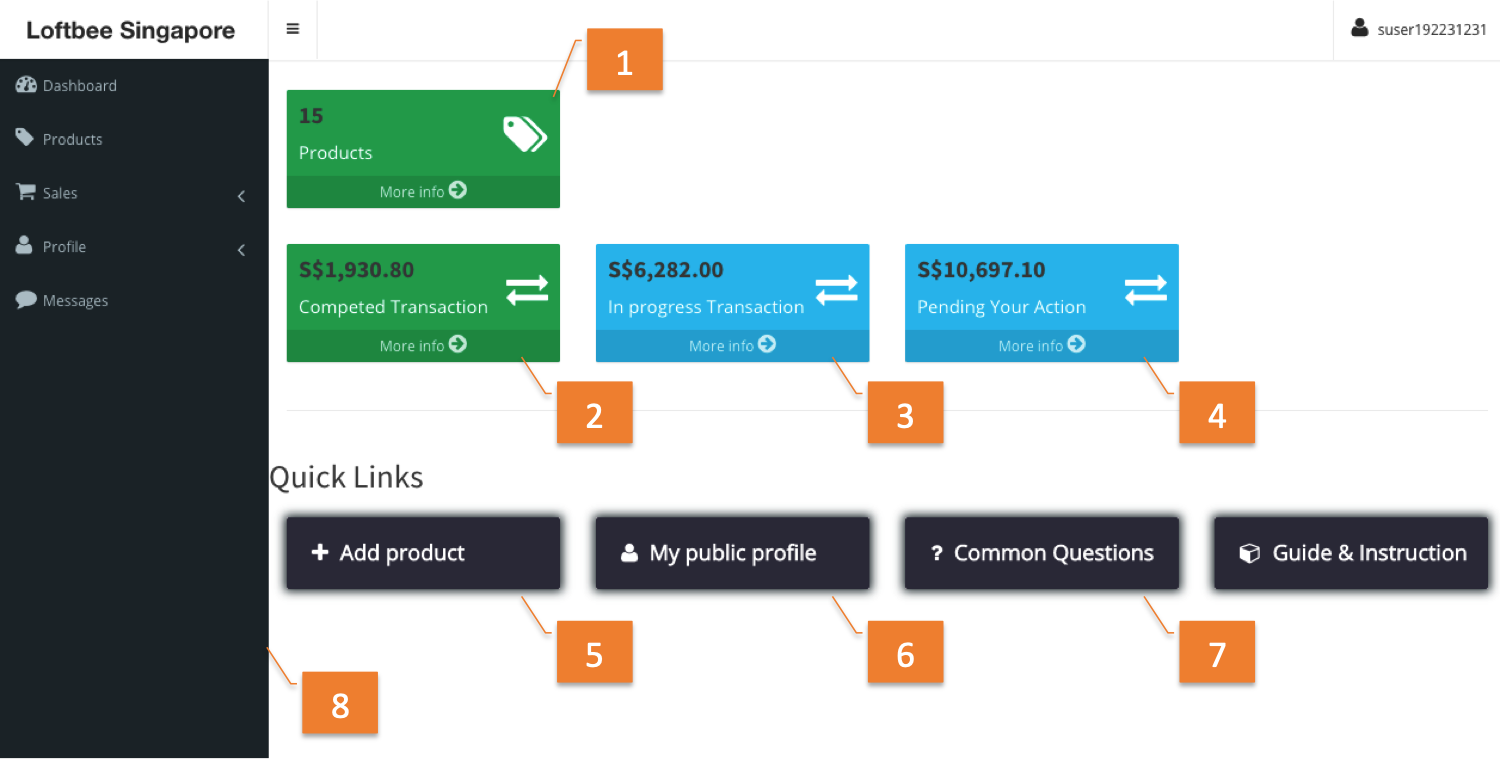Open My public profile quick link
The width and height of the screenshot is (1500, 759).
pyautogui.click(x=732, y=553)
